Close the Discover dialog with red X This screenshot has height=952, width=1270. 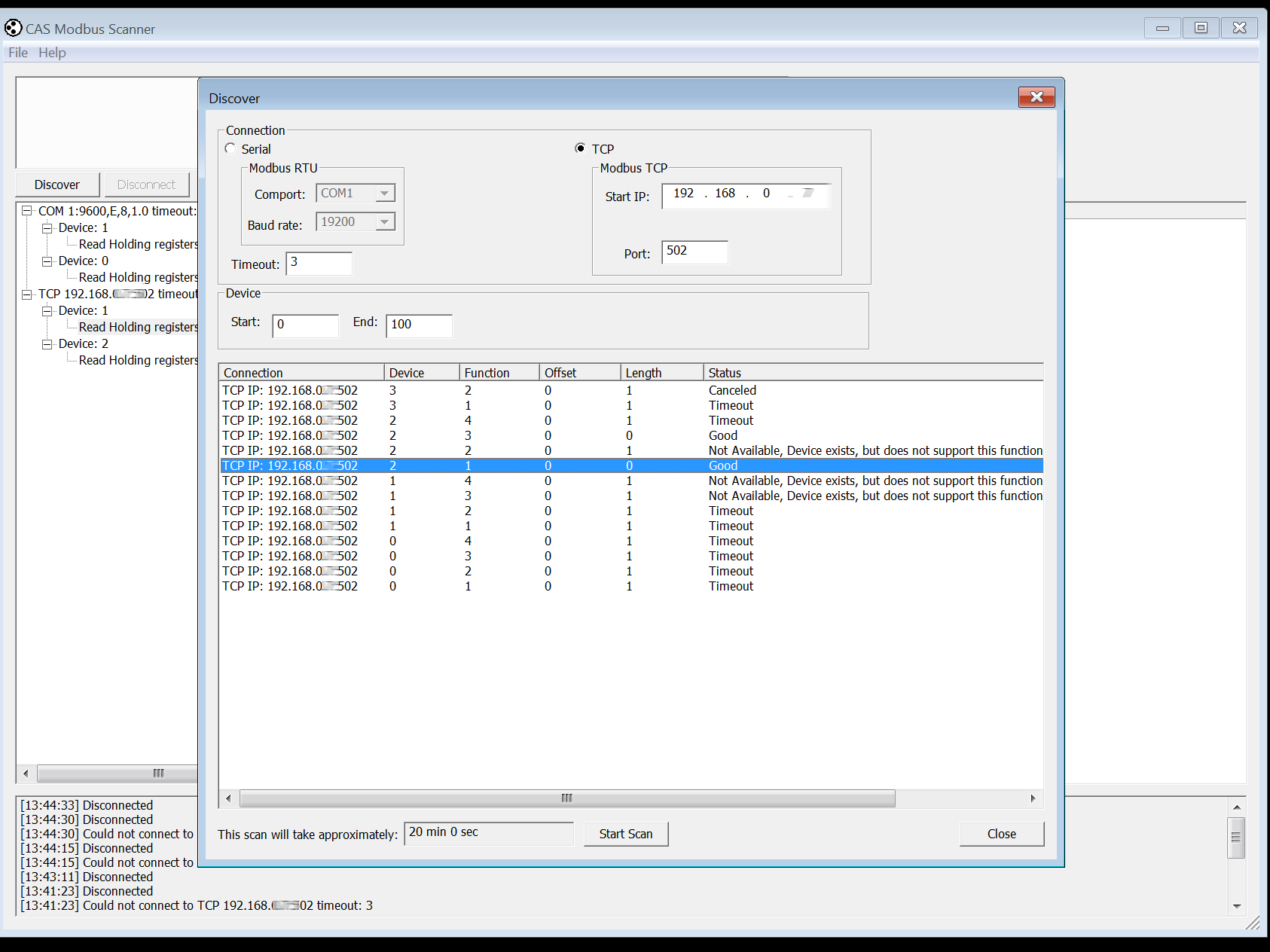pos(1036,97)
